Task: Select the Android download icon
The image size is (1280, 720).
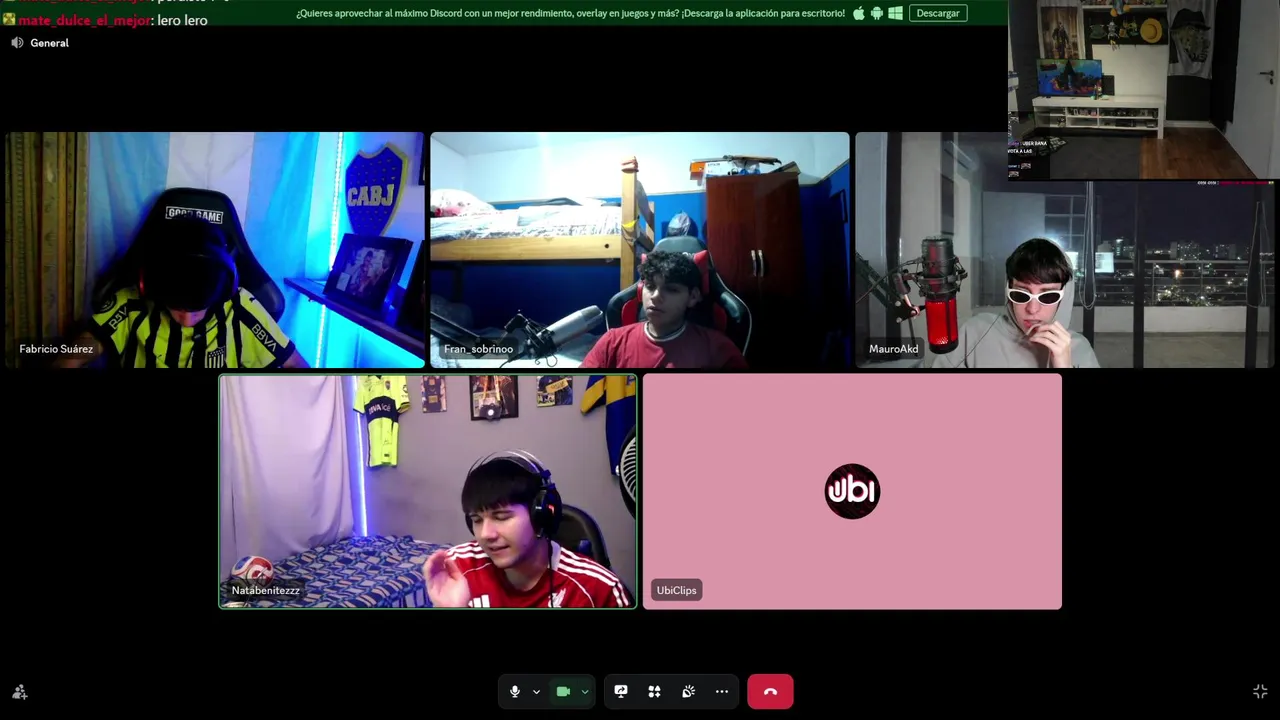Action: pos(877,13)
